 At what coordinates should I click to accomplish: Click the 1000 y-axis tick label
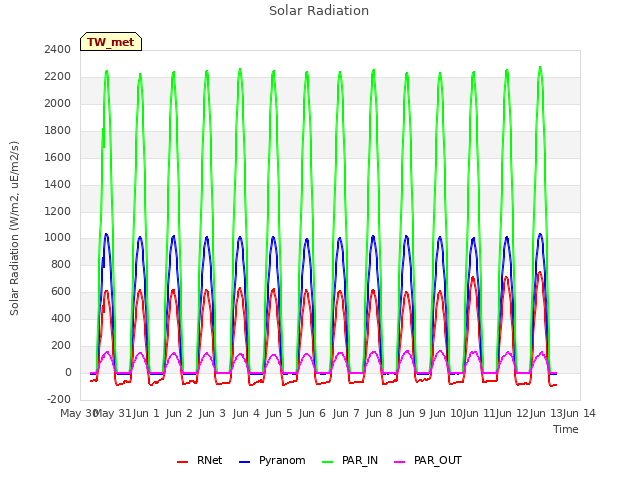(58, 238)
